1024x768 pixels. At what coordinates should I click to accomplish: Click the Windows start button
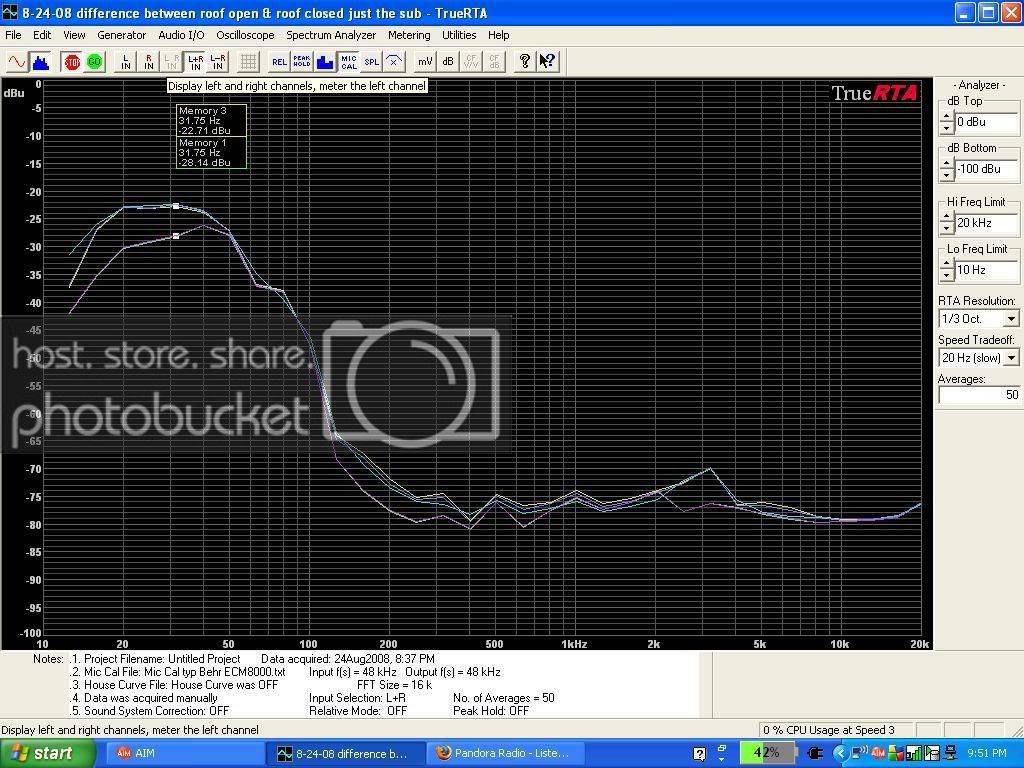[48, 754]
